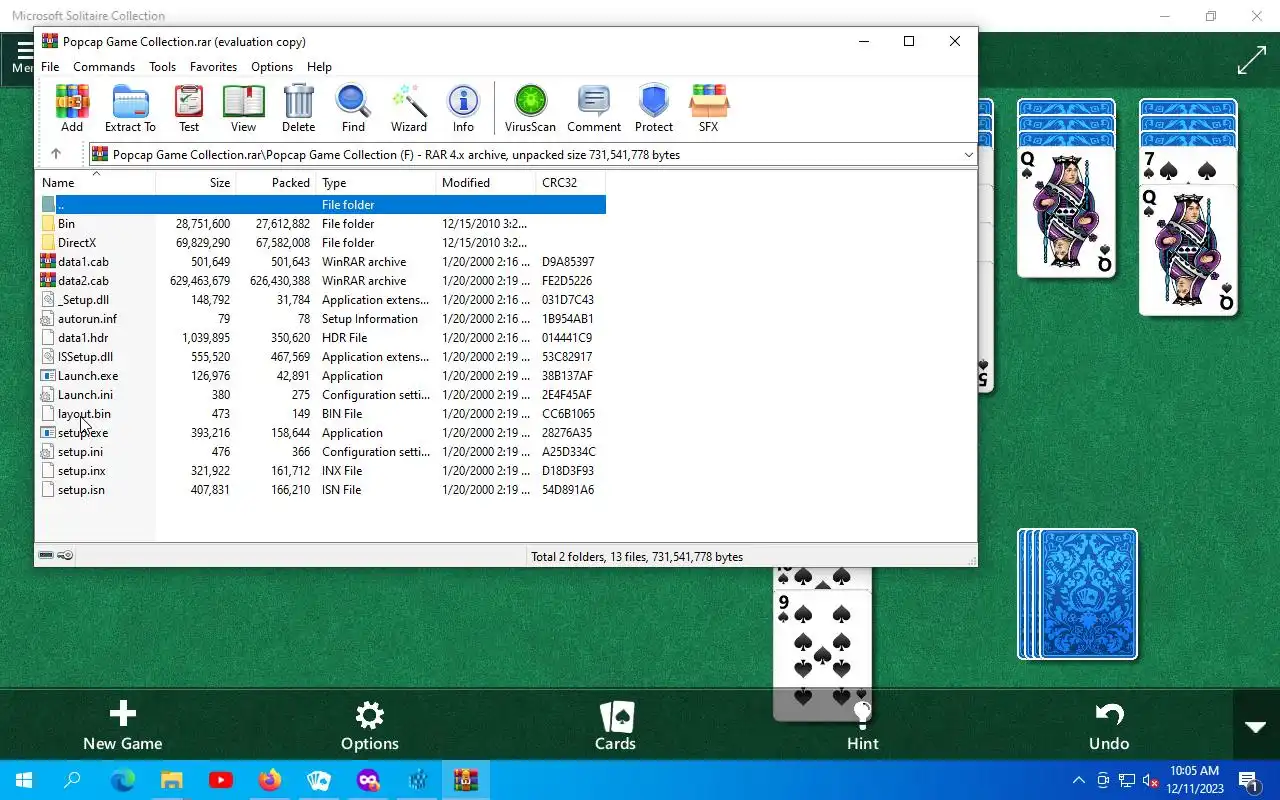Open the Favorites menu
This screenshot has height=800, width=1280.
[x=213, y=67]
